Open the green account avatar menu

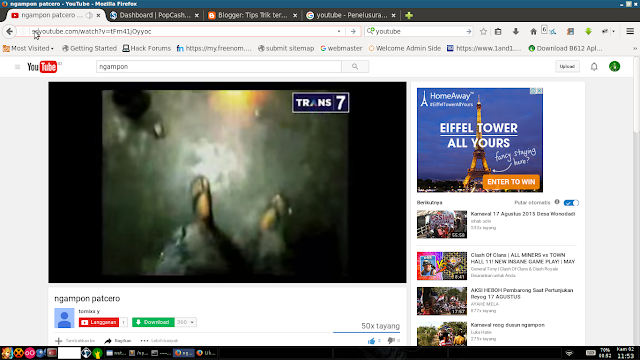coord(614,67)
